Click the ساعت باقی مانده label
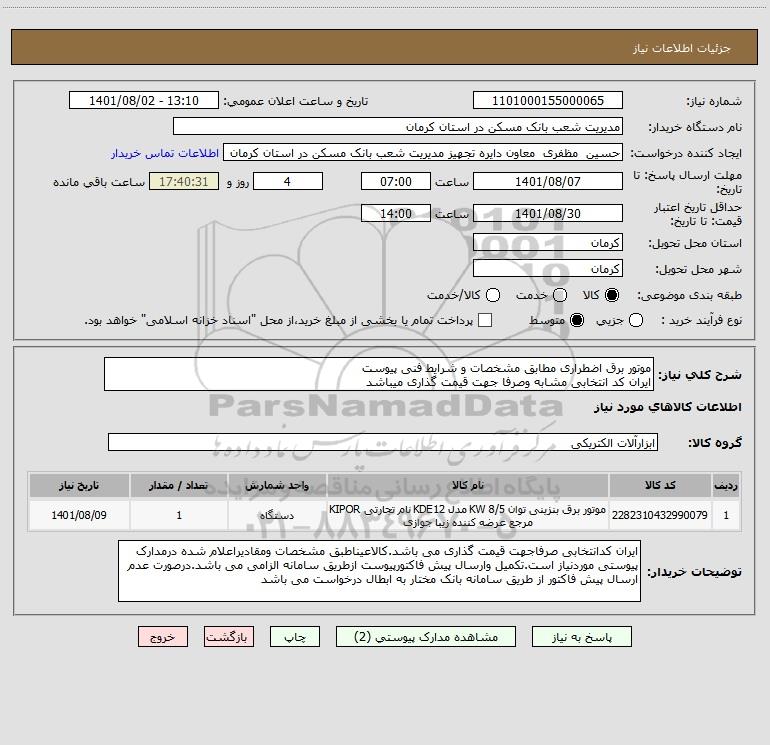Image resolution: width=770 pixels, height=745 pixels. [99, 182]
